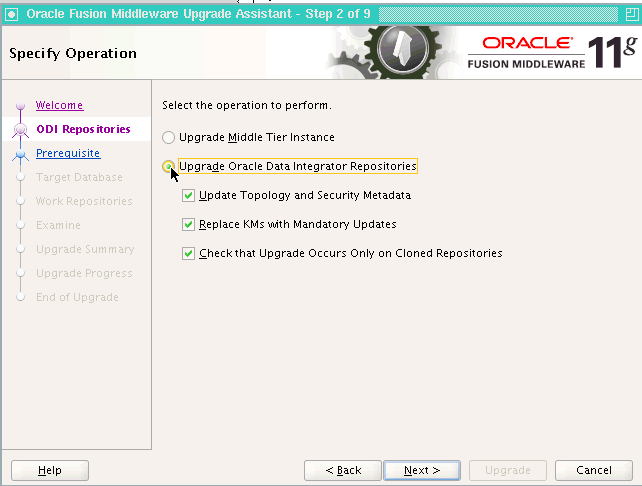Go back with the Back button
The image size is (642, 486).
tap(343, 470)
